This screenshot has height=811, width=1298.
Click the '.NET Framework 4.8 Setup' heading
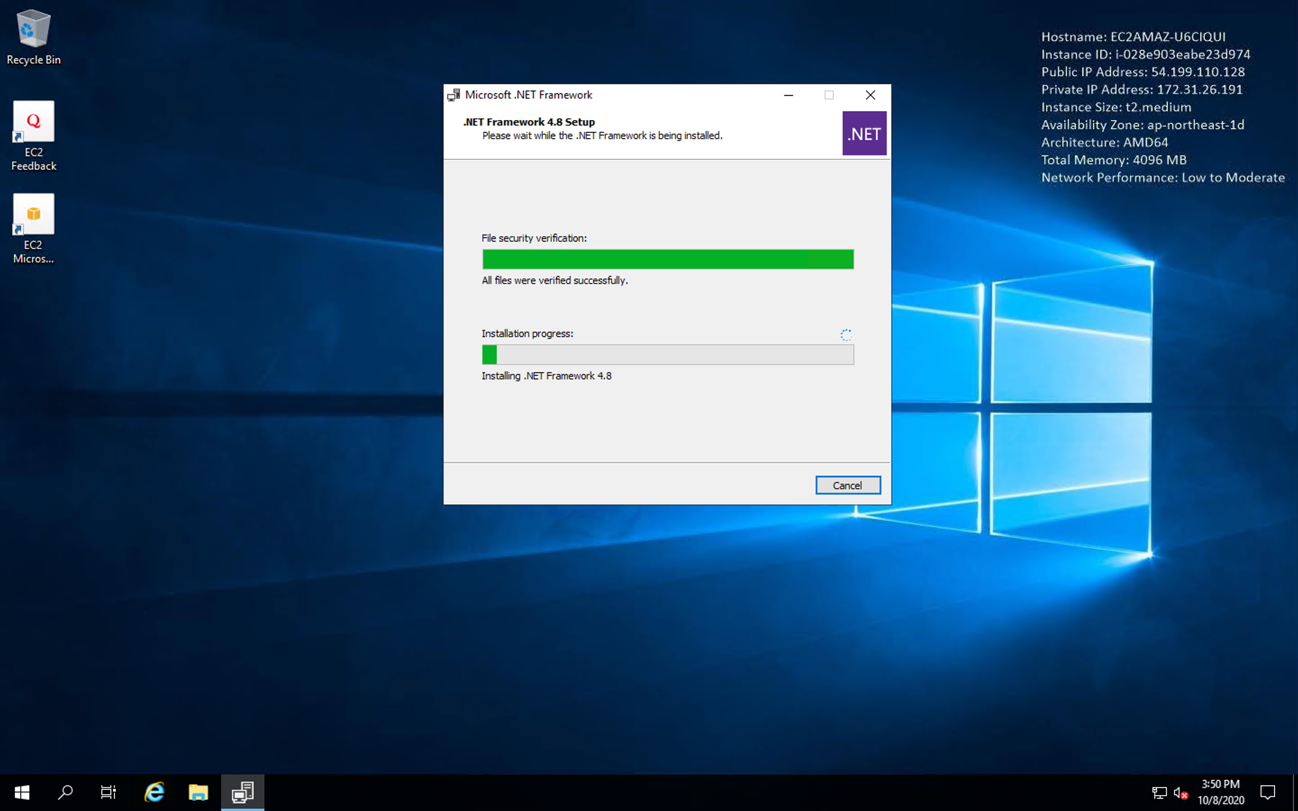[529, 122]
